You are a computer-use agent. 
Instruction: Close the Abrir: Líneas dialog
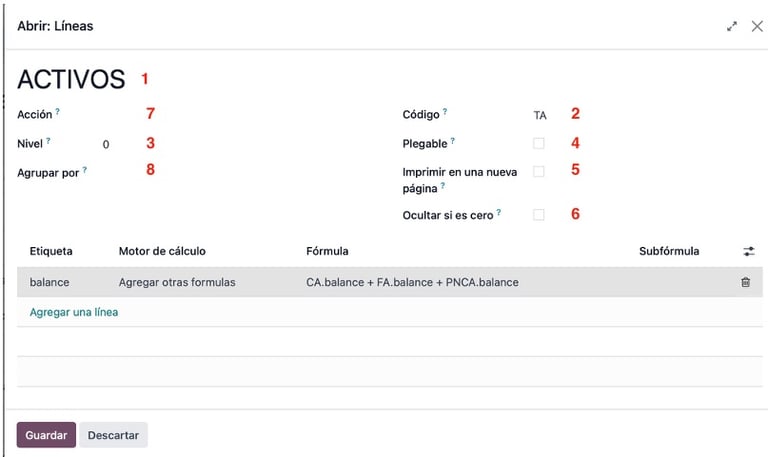pyautogui.click(x=757, y=26)
